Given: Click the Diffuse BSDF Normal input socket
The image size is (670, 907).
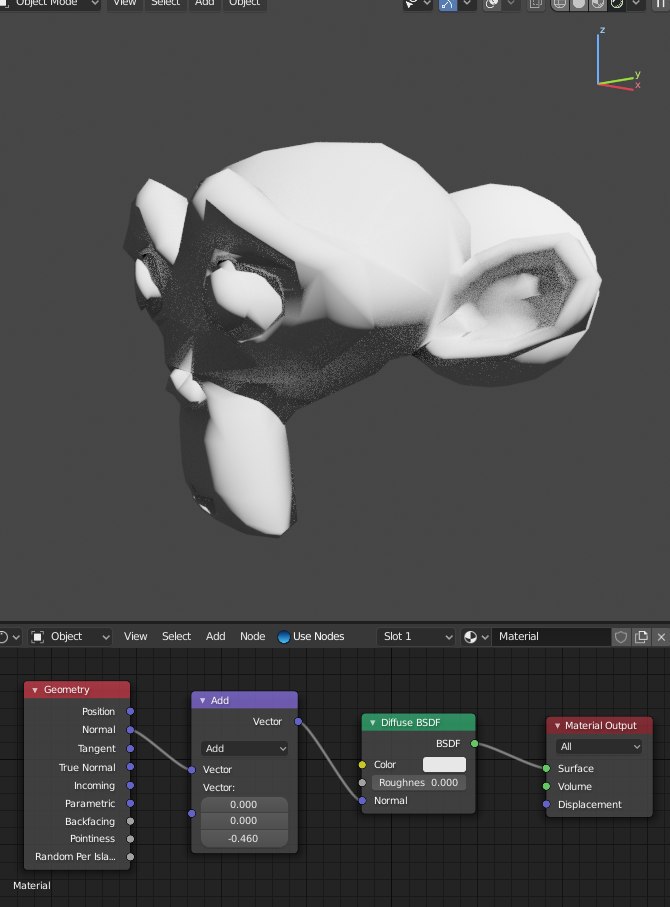Looking at the screenshot, I should 362,801.
